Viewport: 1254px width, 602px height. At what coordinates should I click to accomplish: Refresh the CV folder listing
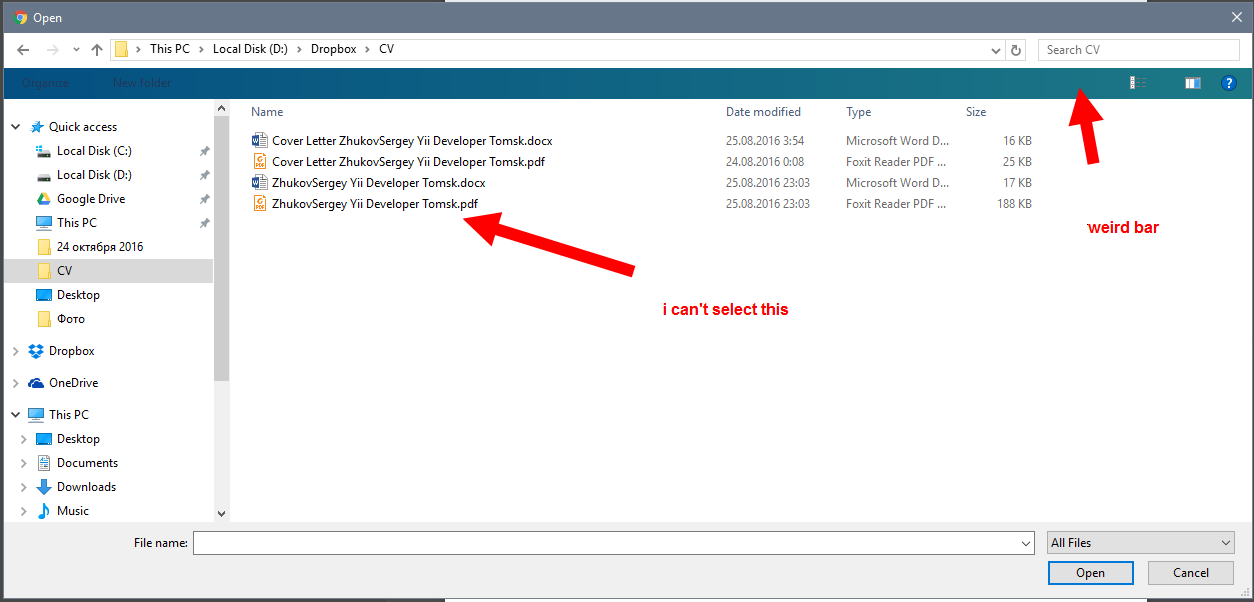point(1017,50)
